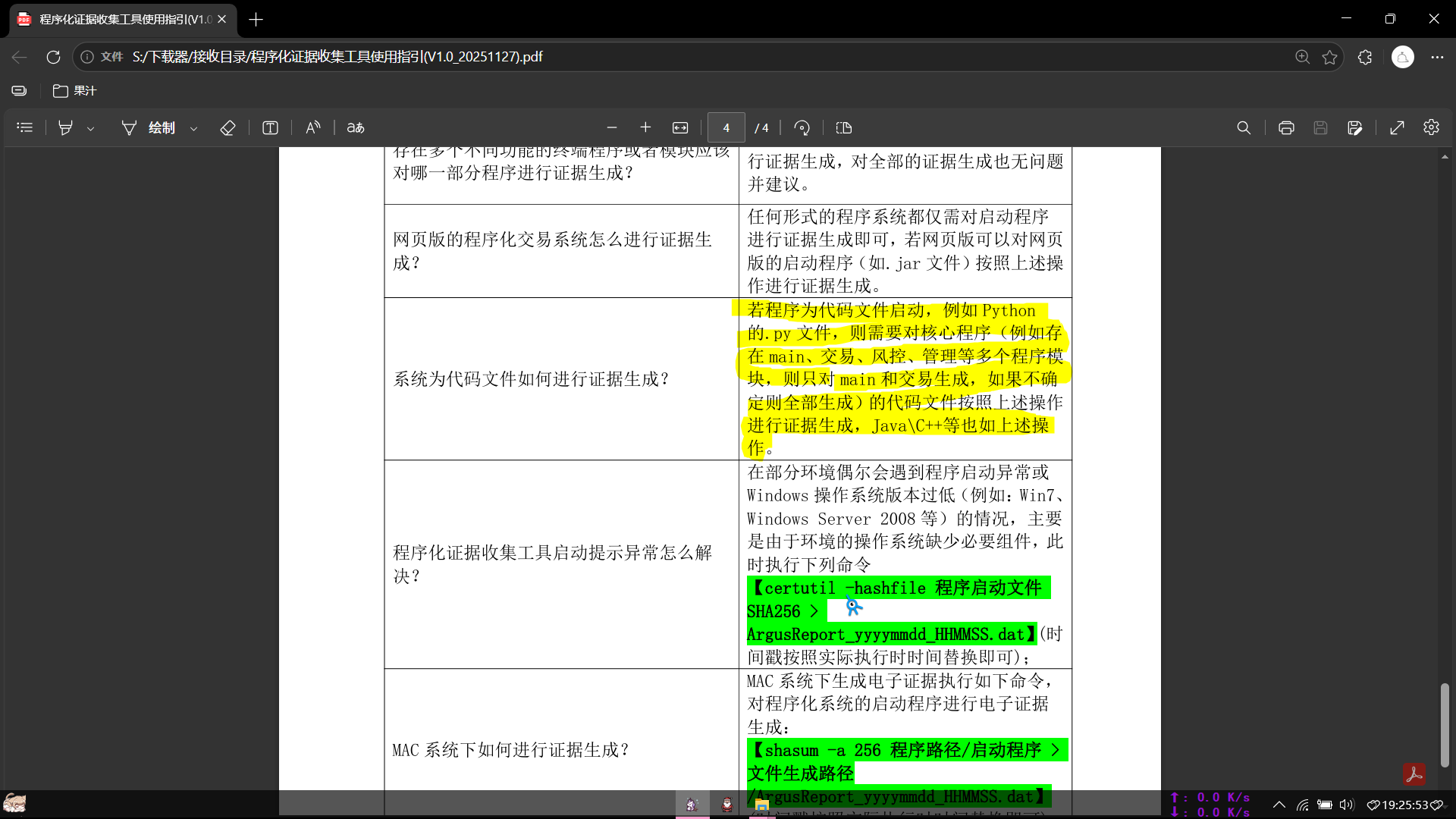The image size is (1456, 819).
Task: Open the page view options
Action: click(x=844, y=127)
